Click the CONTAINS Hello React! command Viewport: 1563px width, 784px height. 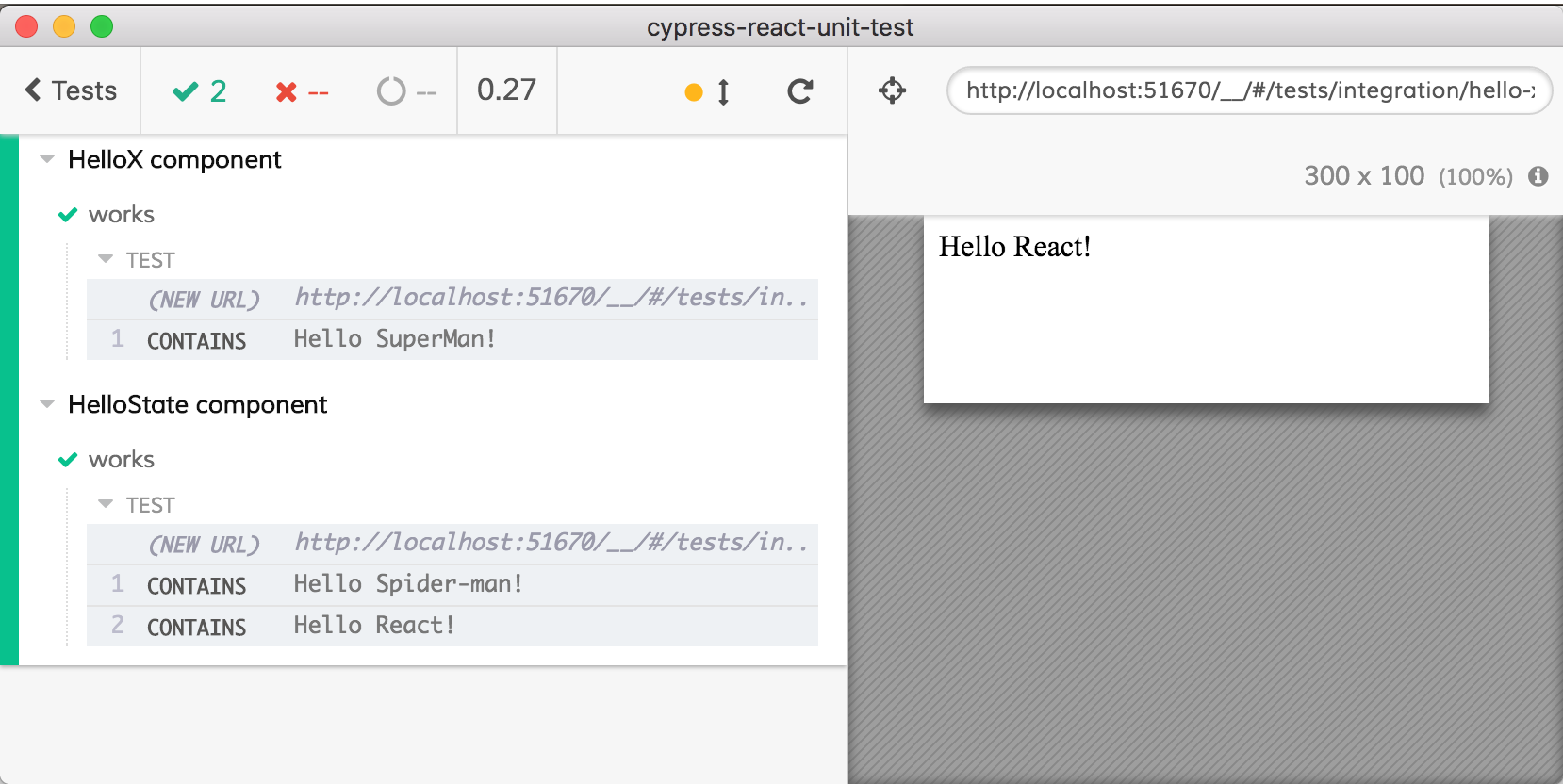click(x=452, y=627)
